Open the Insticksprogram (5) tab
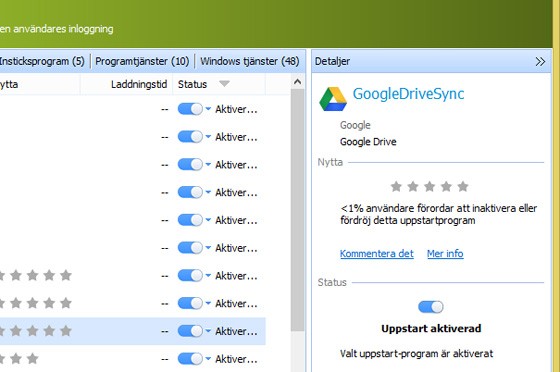 tap(42, 61)
